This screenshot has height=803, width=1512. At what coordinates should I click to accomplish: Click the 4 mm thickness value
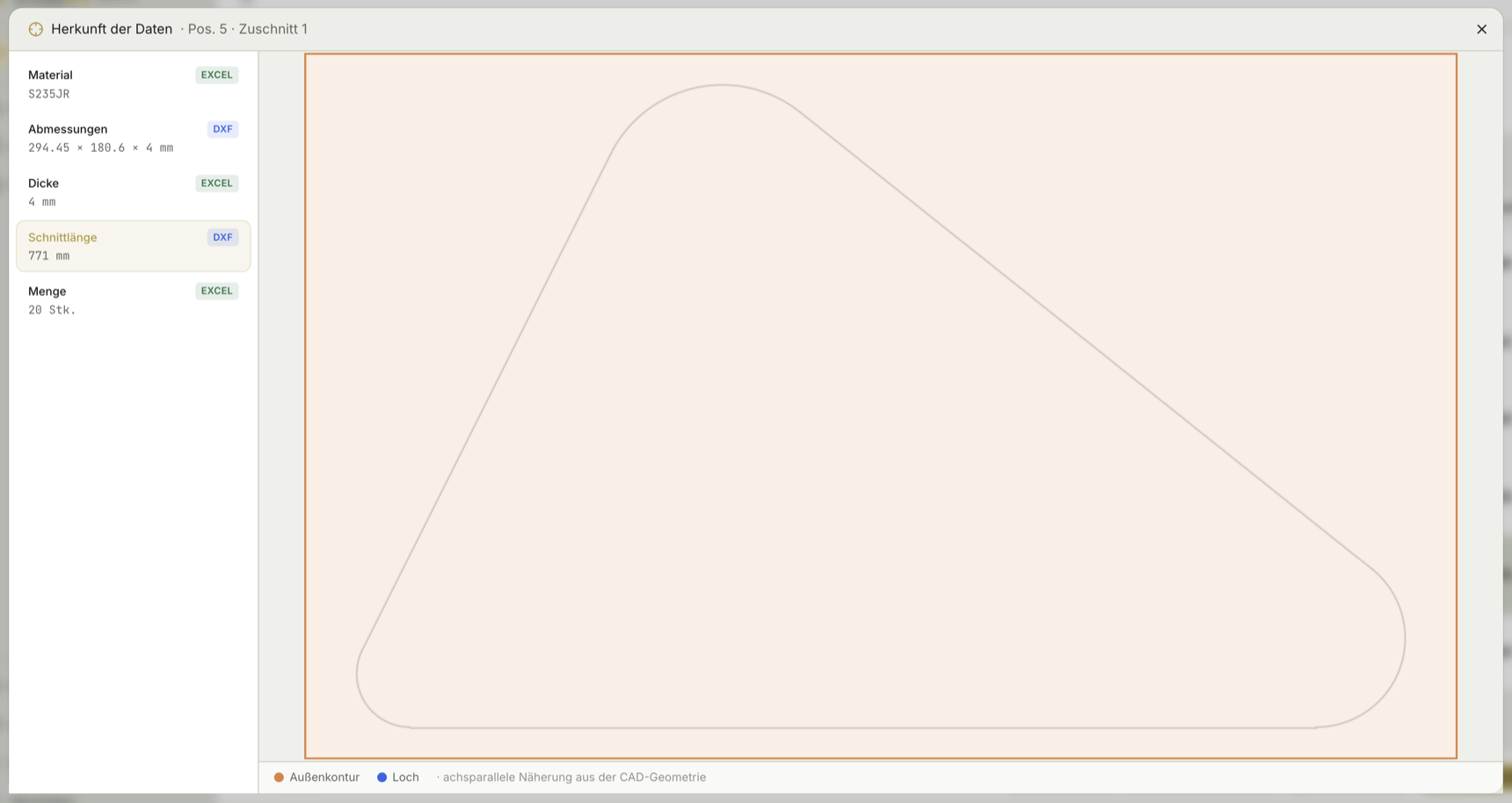[41, 202]
